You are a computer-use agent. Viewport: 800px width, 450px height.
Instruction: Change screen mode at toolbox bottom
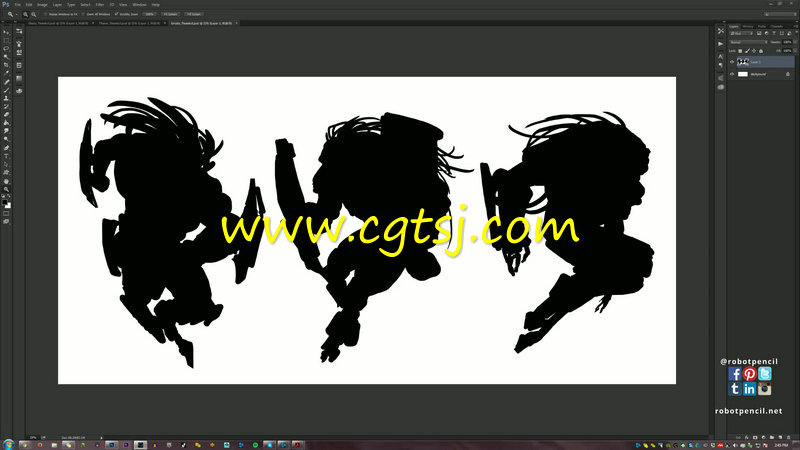pyautogui.click(x=6, y=221)
